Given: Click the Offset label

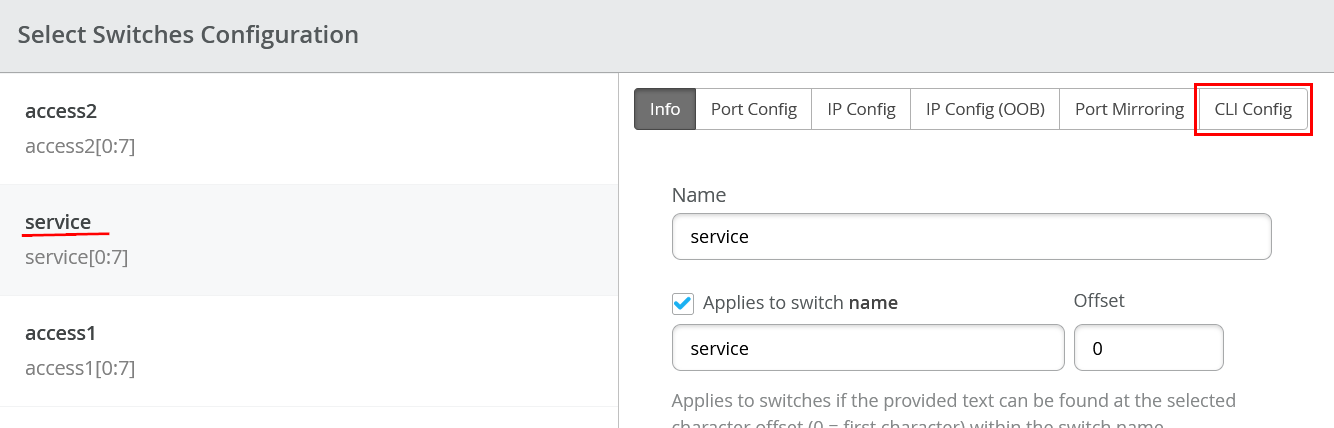Looking at the screenshot, I should [1099, 300].
